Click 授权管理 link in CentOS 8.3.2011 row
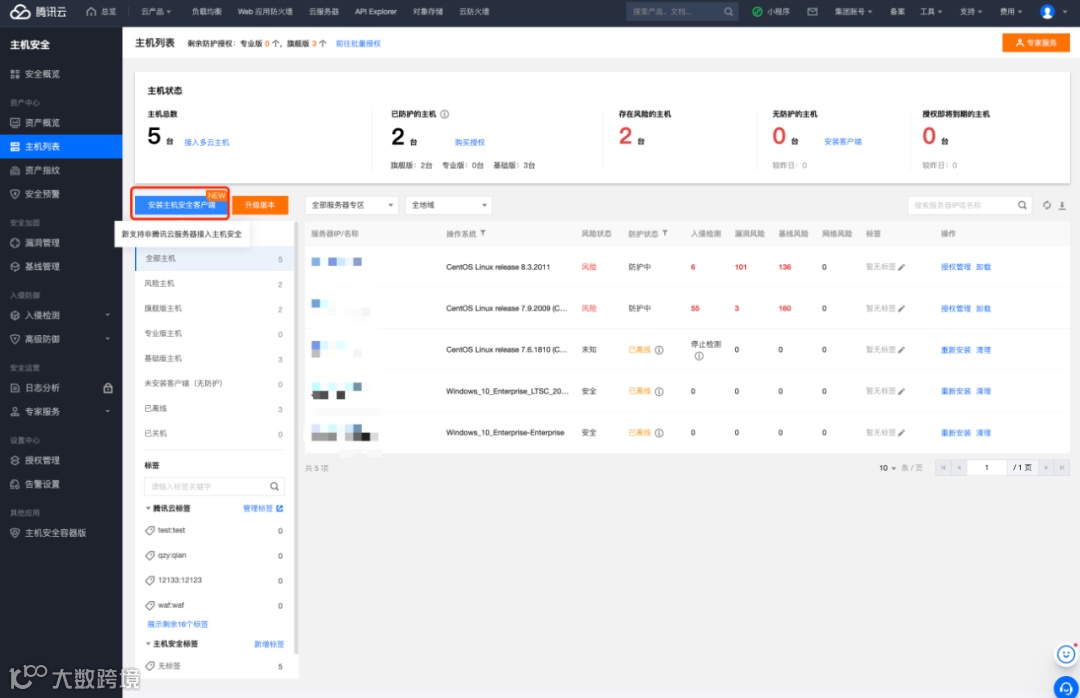The width and height of the screenshot is (1080, 698). [955, 267]
